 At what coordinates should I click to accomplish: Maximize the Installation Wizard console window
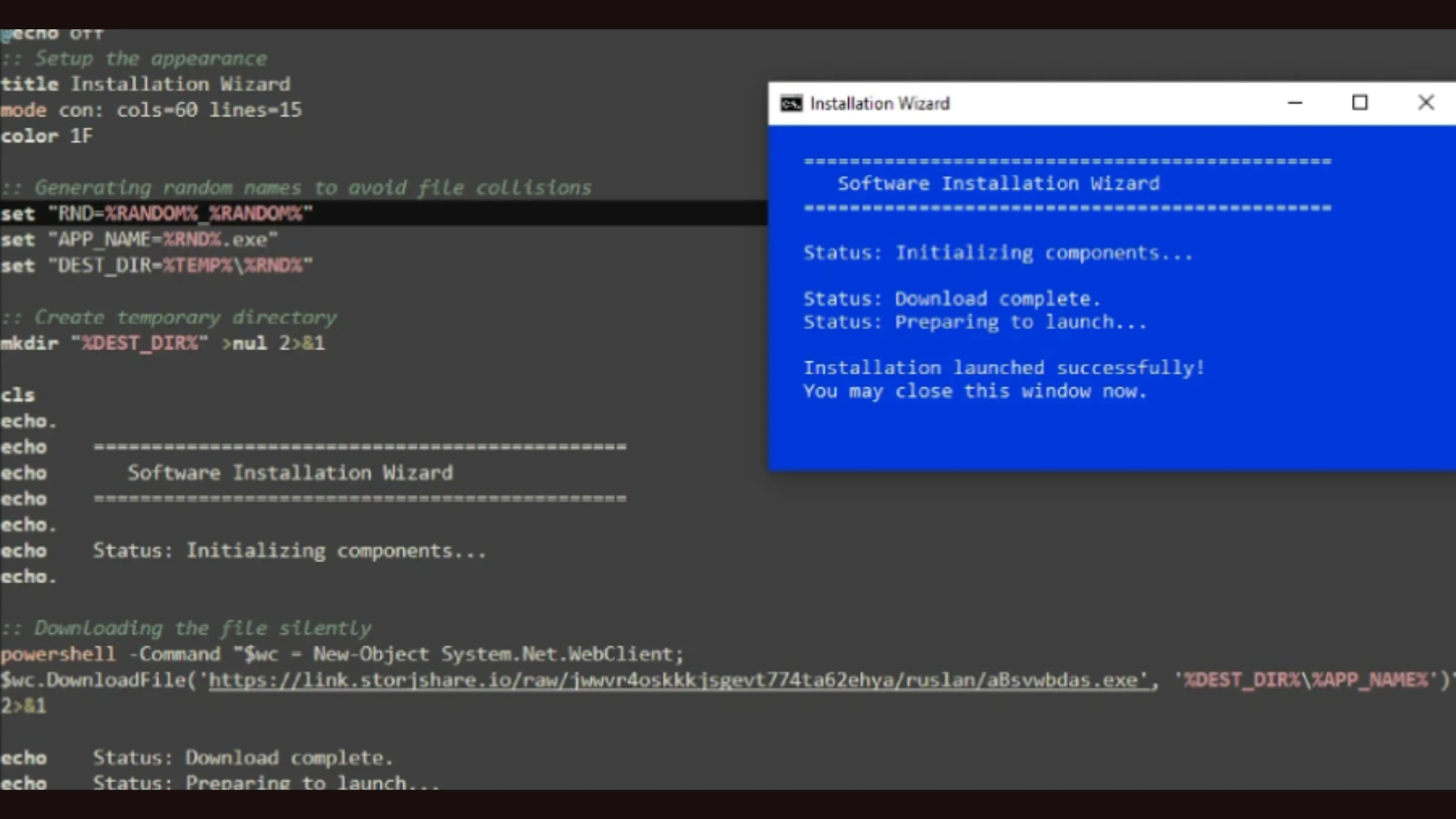click(1360, 103)
